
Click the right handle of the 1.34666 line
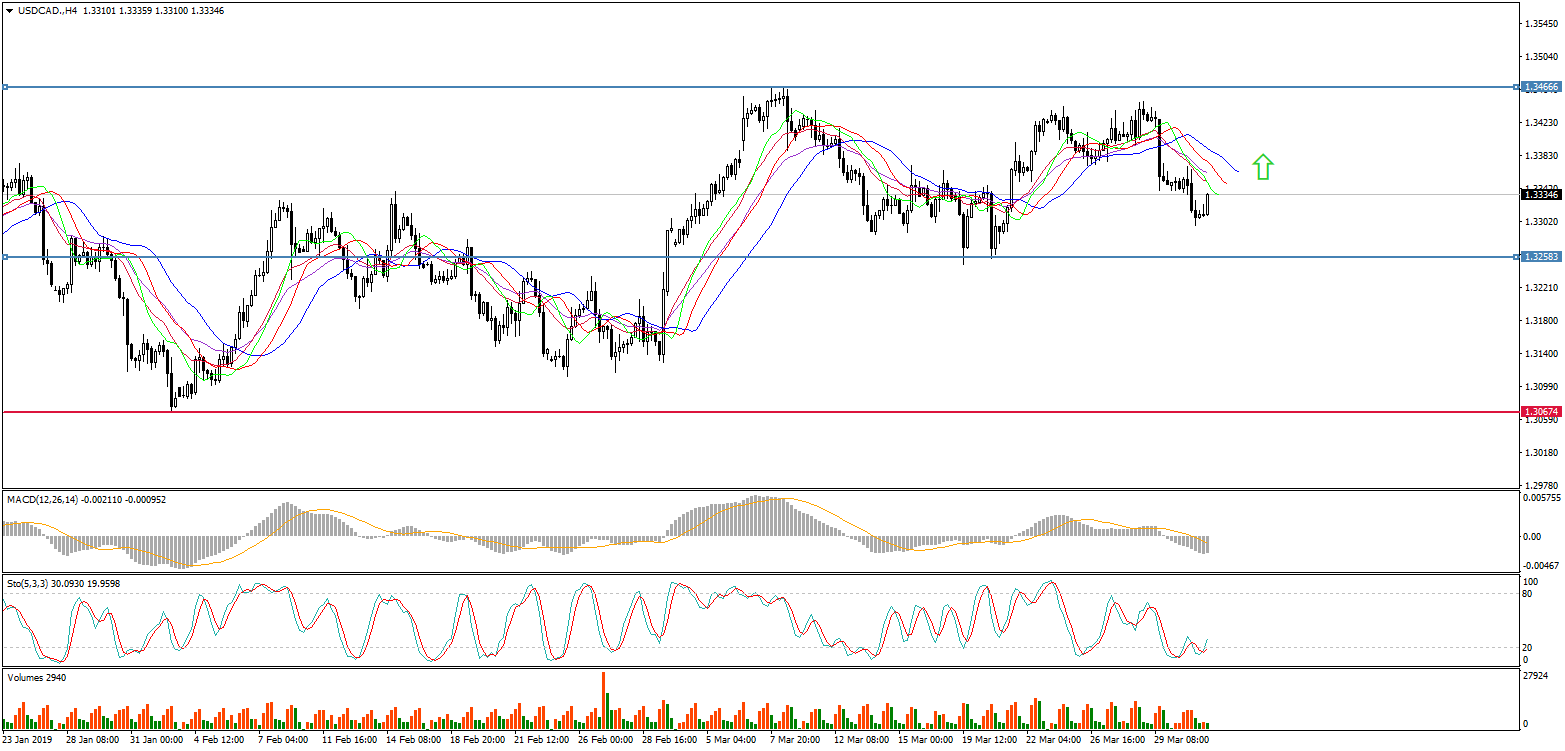click(x=1517, y=87)
